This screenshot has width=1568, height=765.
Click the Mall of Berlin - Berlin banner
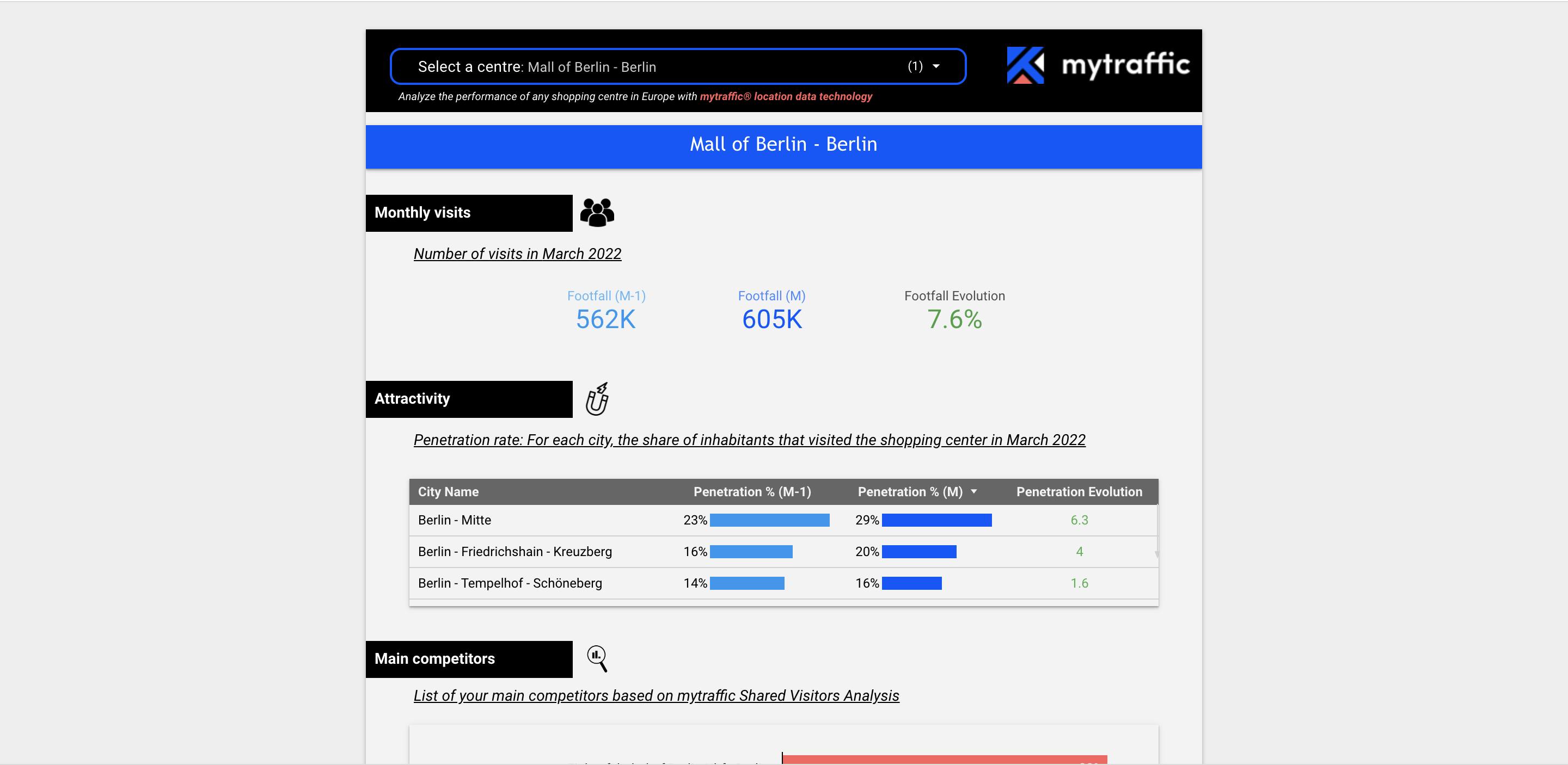783,146
